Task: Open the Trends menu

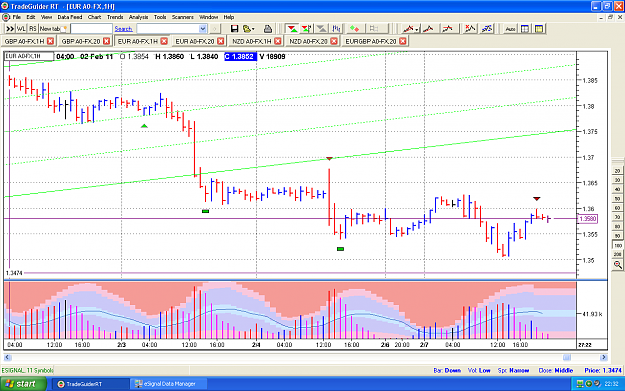Action: pos(115,17)
